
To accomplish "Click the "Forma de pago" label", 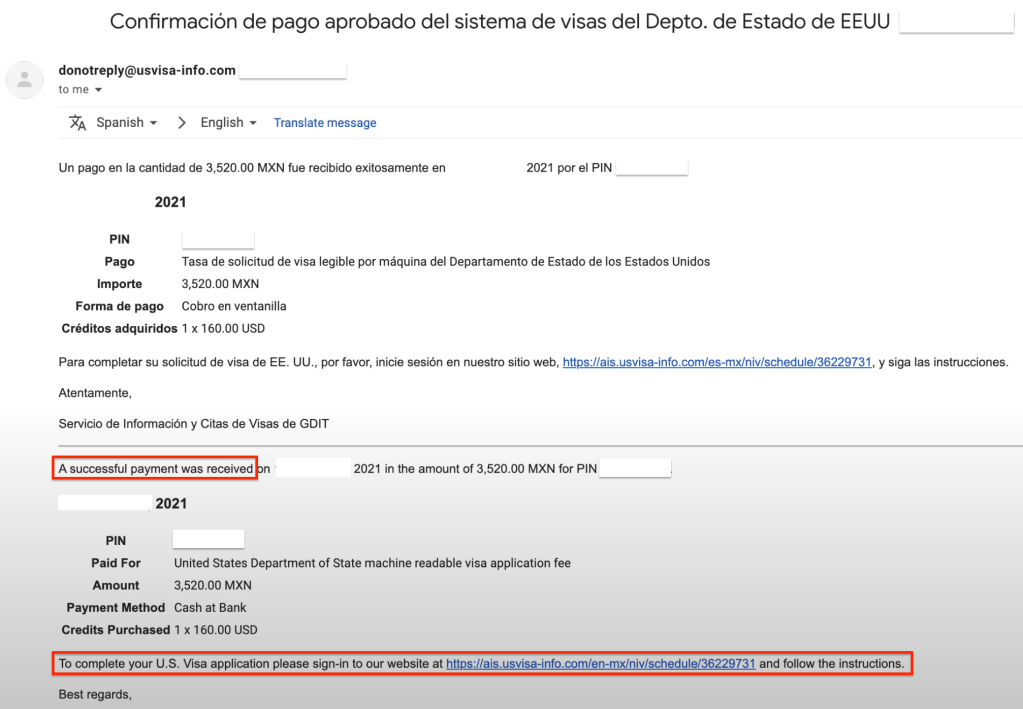I will (119, 306).
